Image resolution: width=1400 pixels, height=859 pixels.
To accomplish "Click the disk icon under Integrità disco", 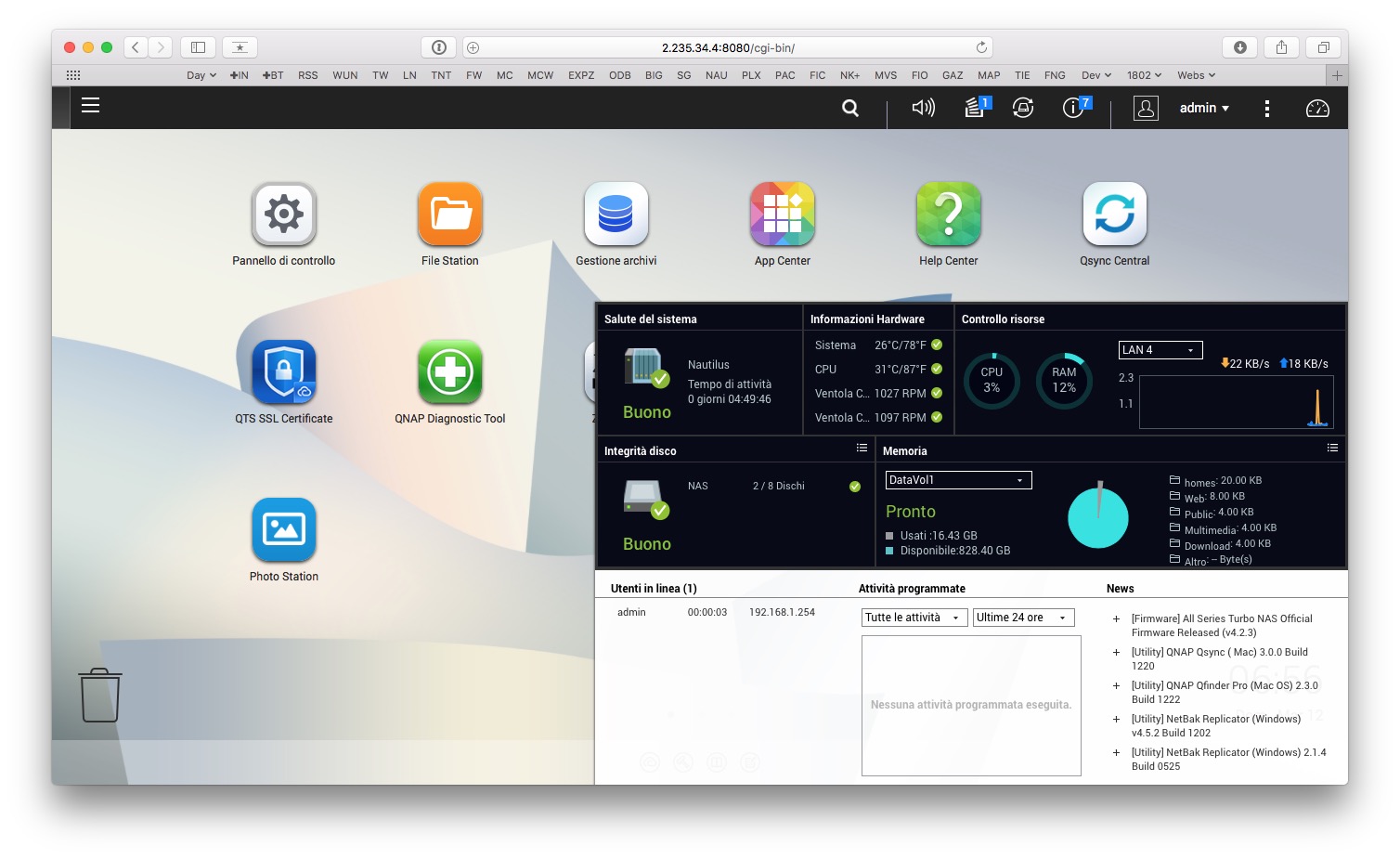I will point(646,500).
